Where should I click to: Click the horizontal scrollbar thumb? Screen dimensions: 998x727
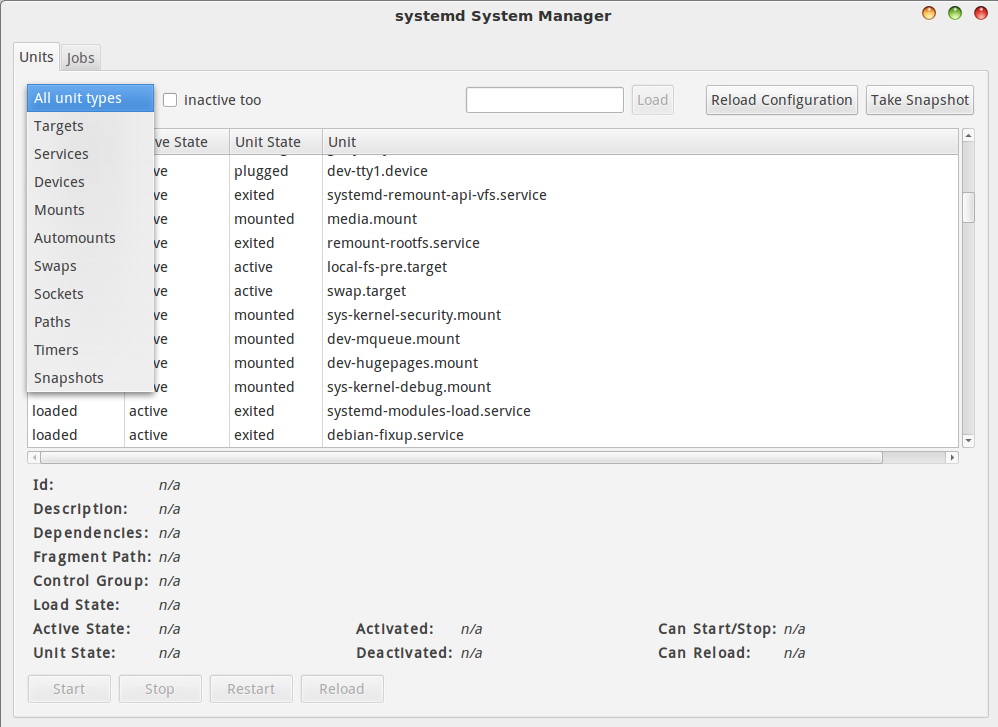pyautogui.click(x=461, y=457)
